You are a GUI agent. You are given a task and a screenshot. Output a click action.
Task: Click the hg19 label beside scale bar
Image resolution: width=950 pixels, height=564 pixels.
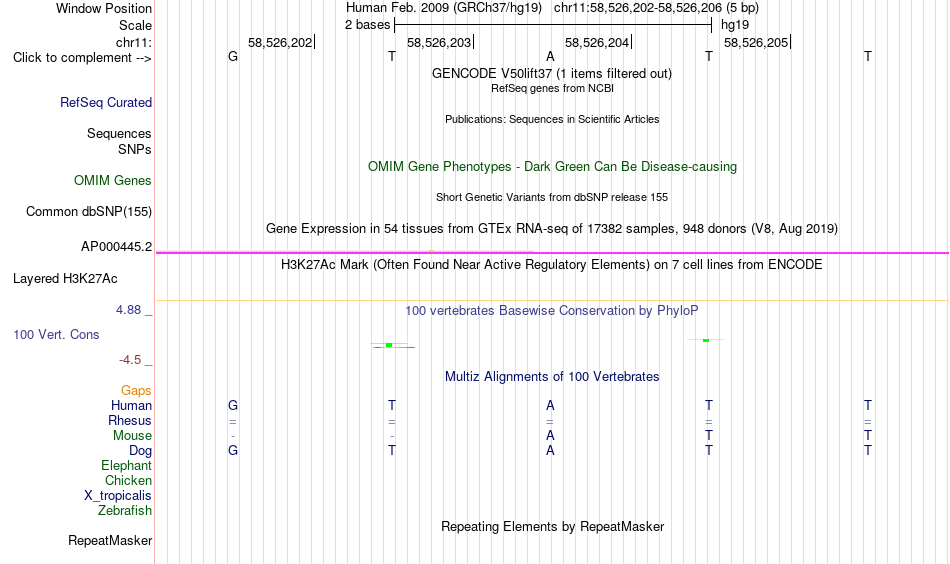pos(735,25)
